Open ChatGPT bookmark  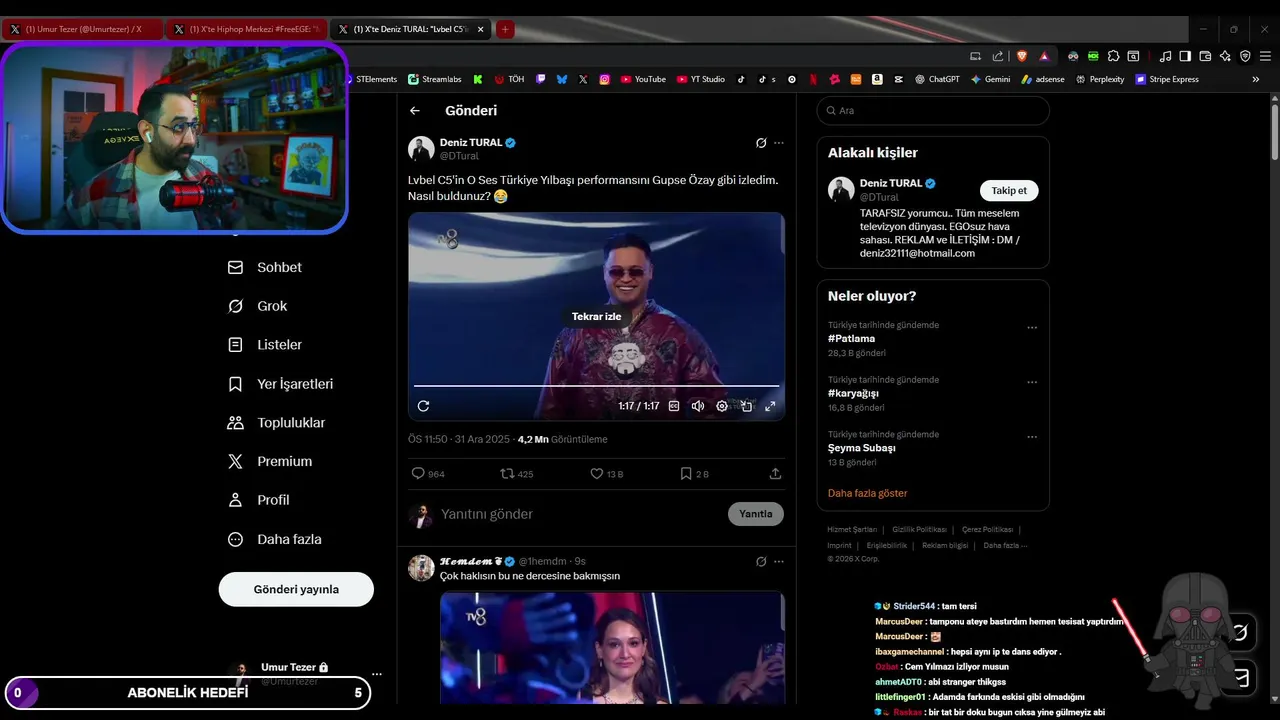click(x=937, y=79)
